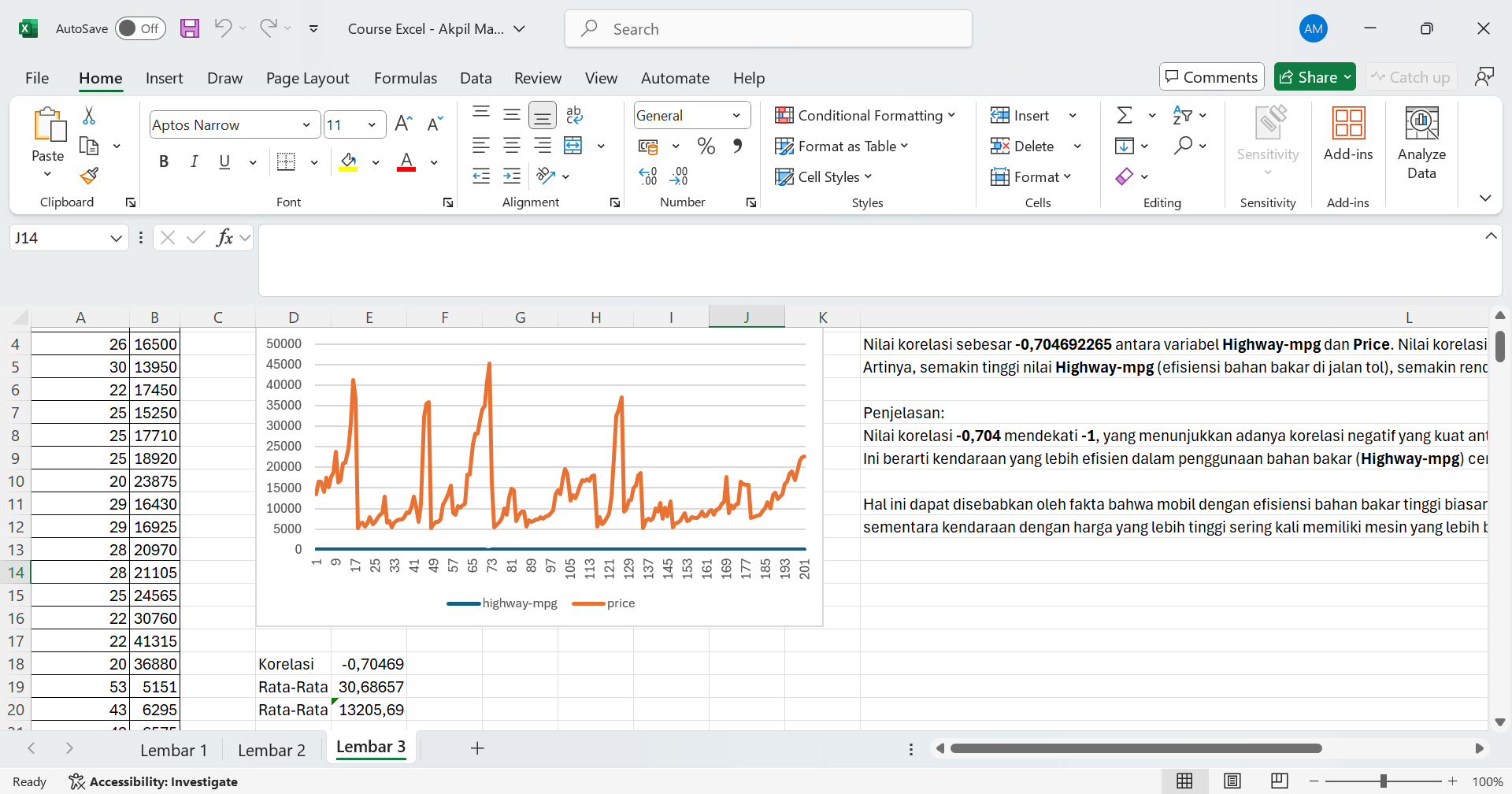Screen dimensions: 1512x794
Task: Click the Percent Style icon
Action: (706, 146)
